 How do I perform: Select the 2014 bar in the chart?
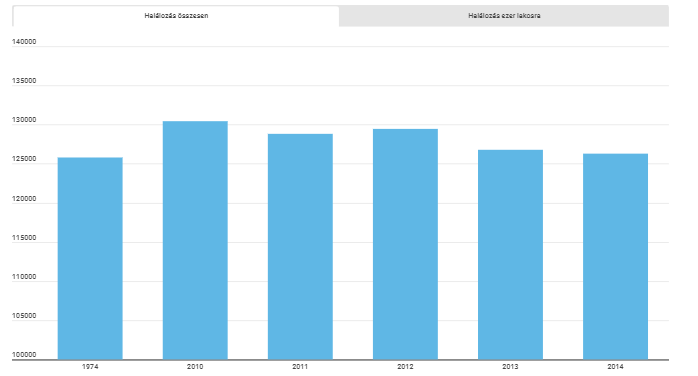click(615, 256)
